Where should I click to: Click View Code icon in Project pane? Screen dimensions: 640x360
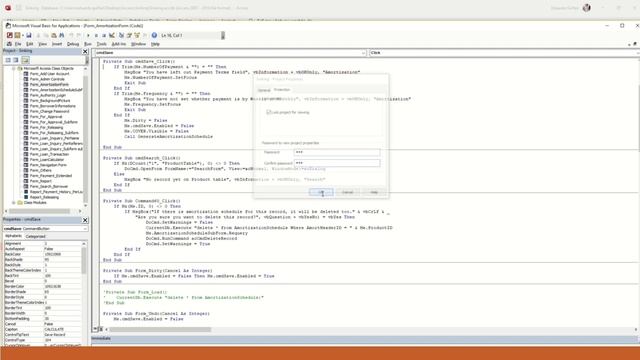tap(8, 60)
